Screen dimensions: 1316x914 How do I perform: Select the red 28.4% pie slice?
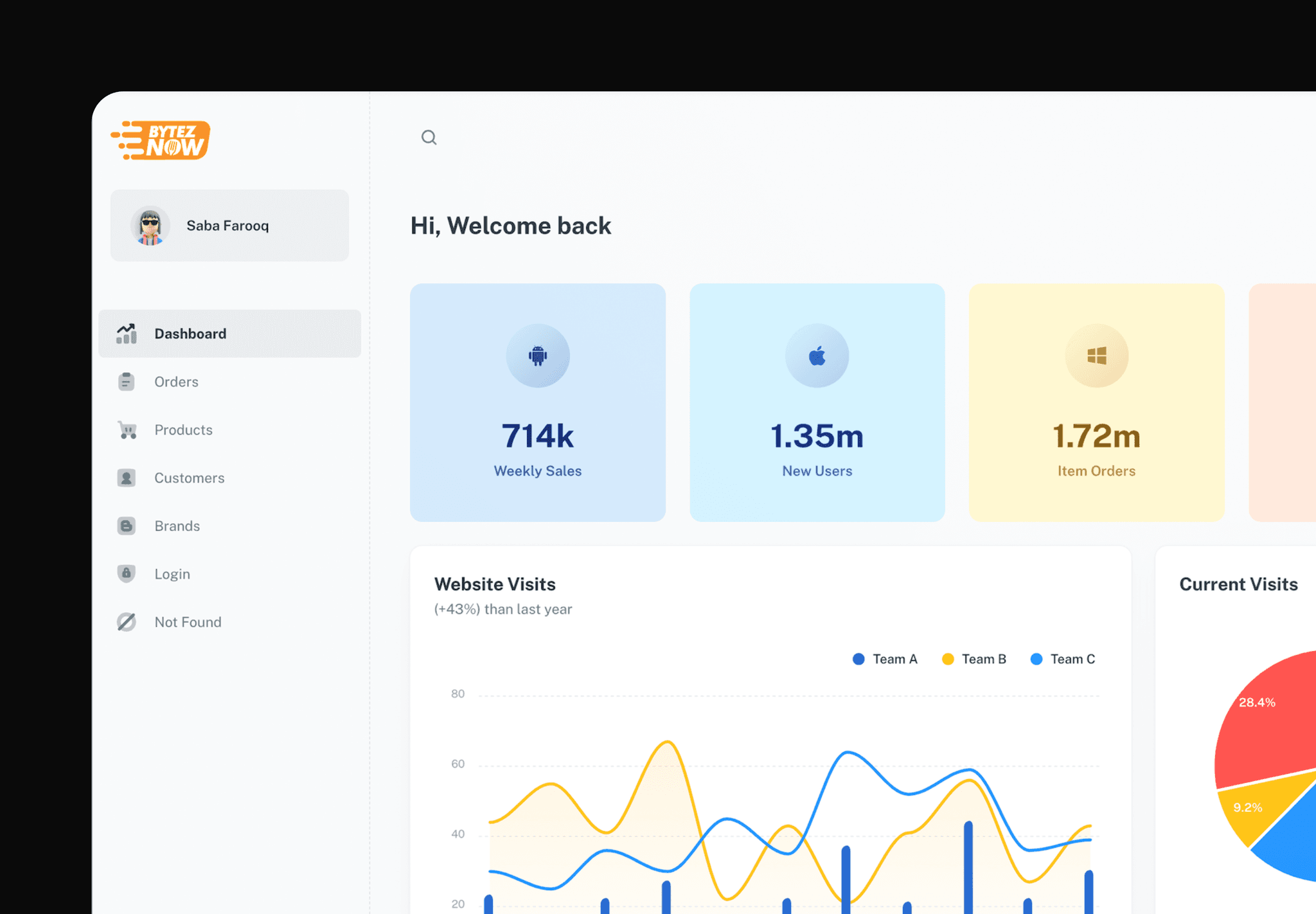coord(1269,726)
